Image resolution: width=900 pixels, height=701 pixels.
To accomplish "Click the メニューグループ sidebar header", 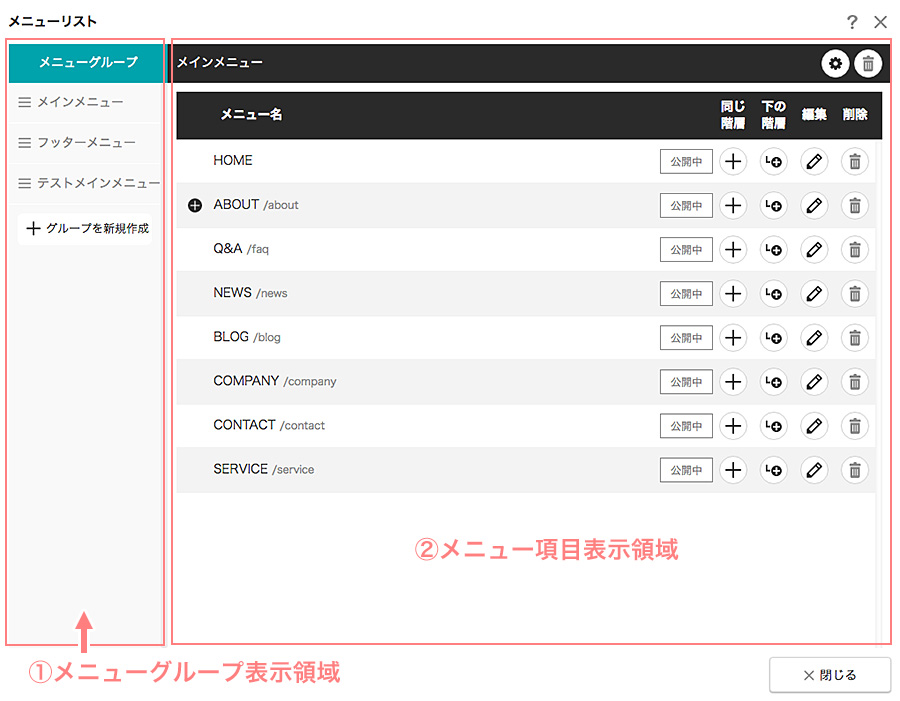I will tap(86, 63).
